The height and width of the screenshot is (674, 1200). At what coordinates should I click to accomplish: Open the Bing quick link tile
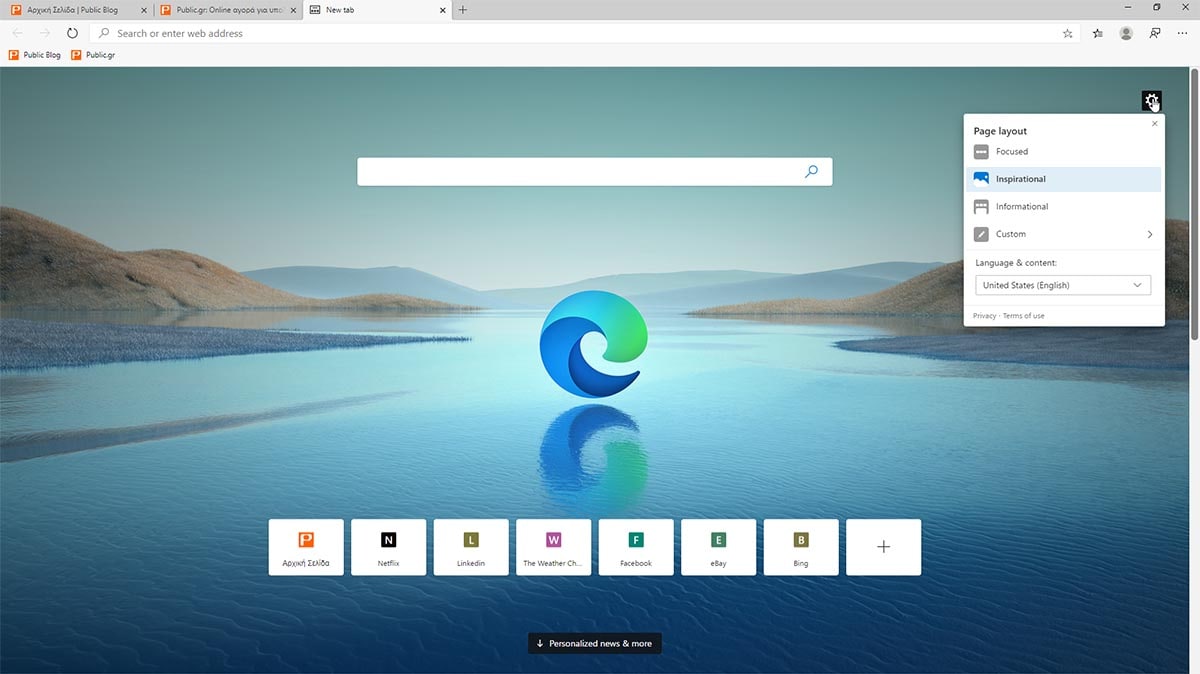801,546
